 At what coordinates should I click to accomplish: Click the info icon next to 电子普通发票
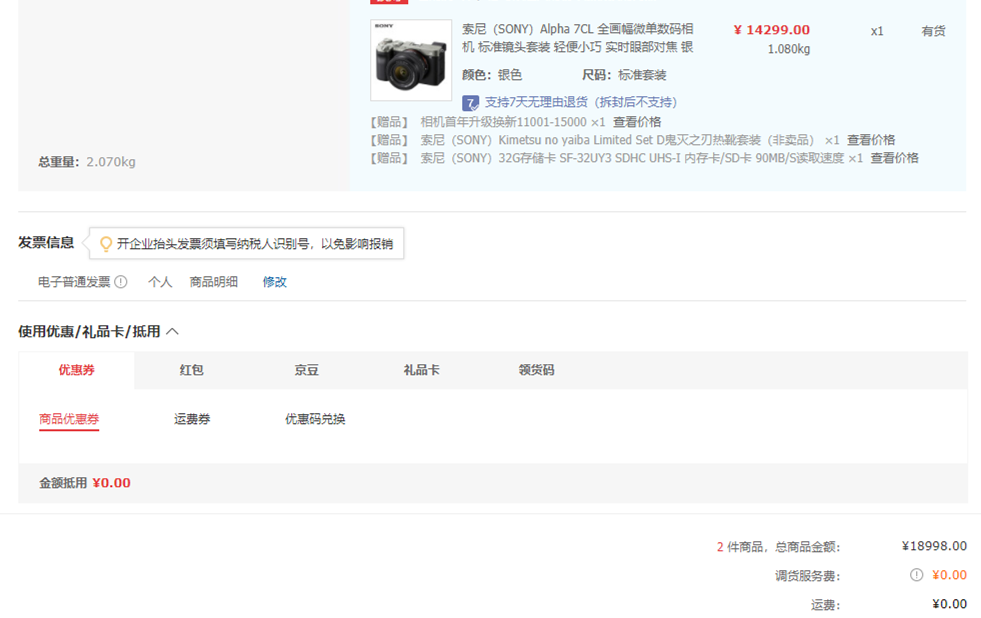click(121, 282)
